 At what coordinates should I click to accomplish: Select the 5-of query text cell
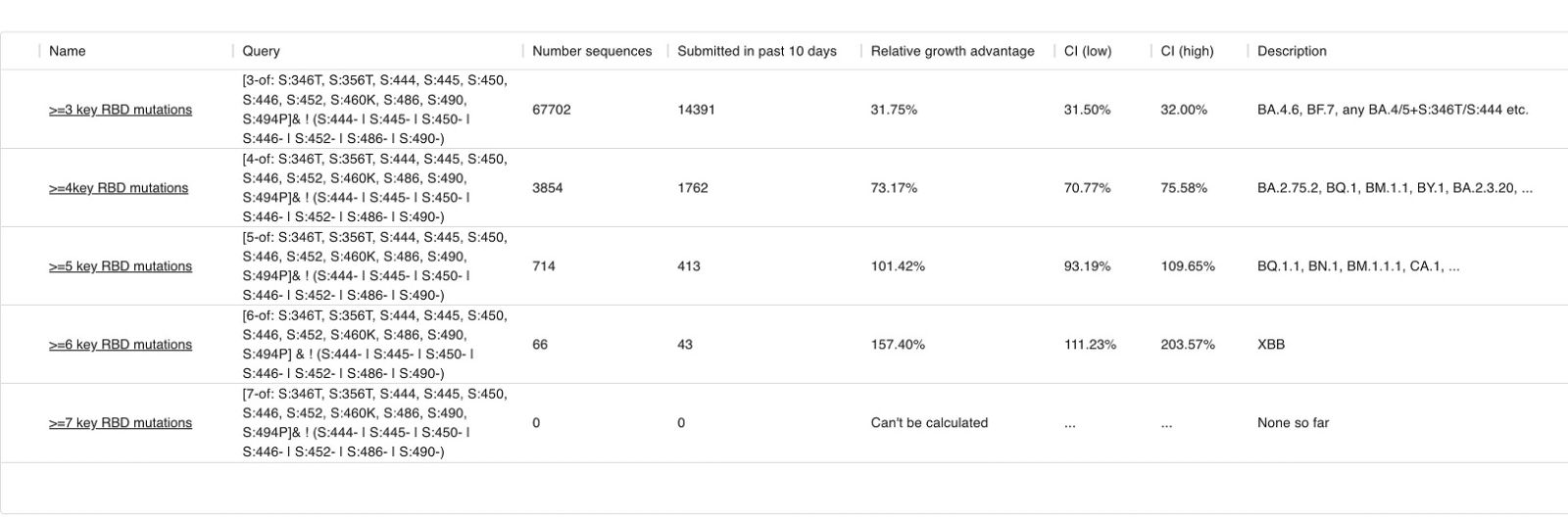pyautogui.click(x=375, y=266)
